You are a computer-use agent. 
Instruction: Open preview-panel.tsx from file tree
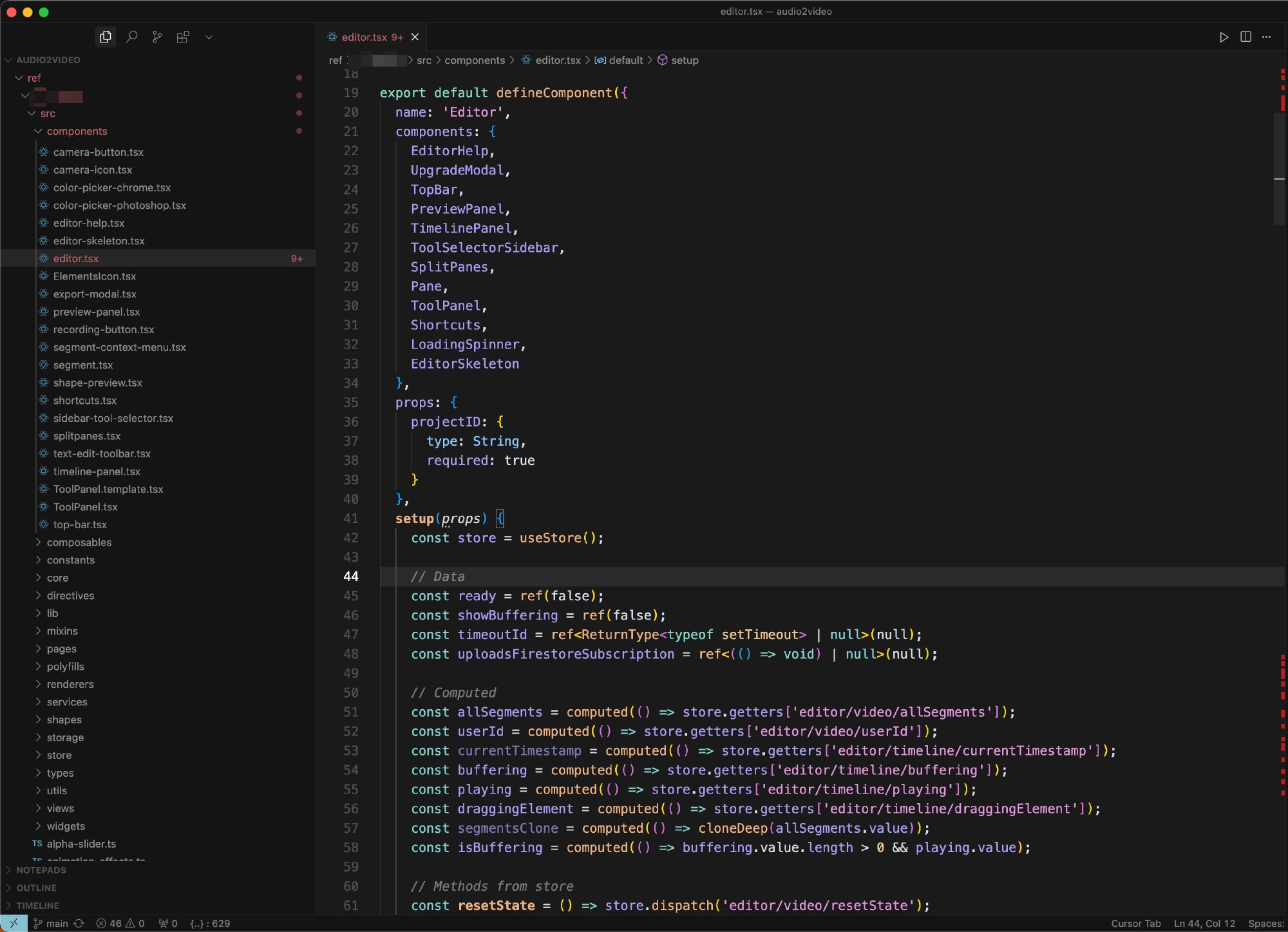tap(97, 312)
